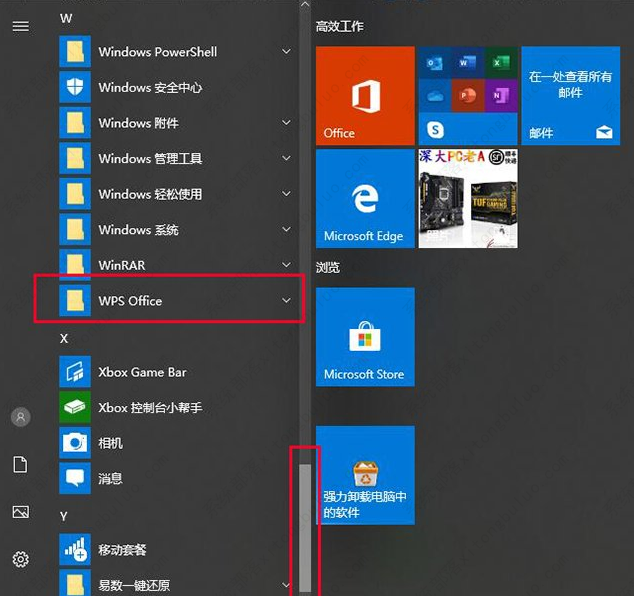634x596 pixels.
Task: Click the Settings gear icon
Action: click(20, 559)
